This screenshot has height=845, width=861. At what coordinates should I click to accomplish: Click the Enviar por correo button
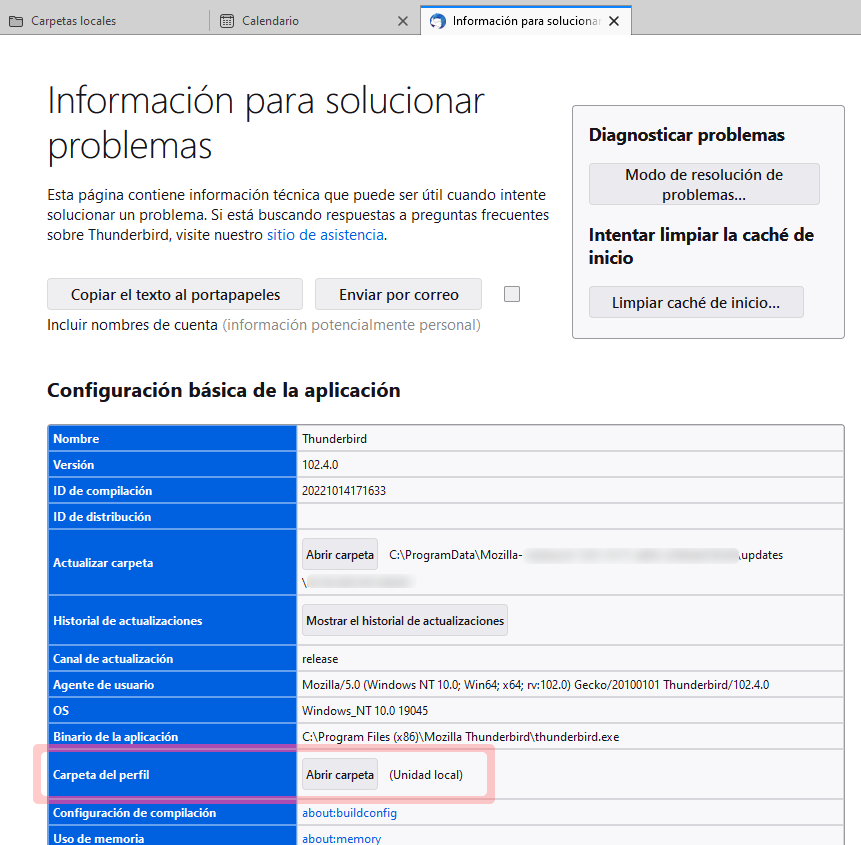[398, 294]
